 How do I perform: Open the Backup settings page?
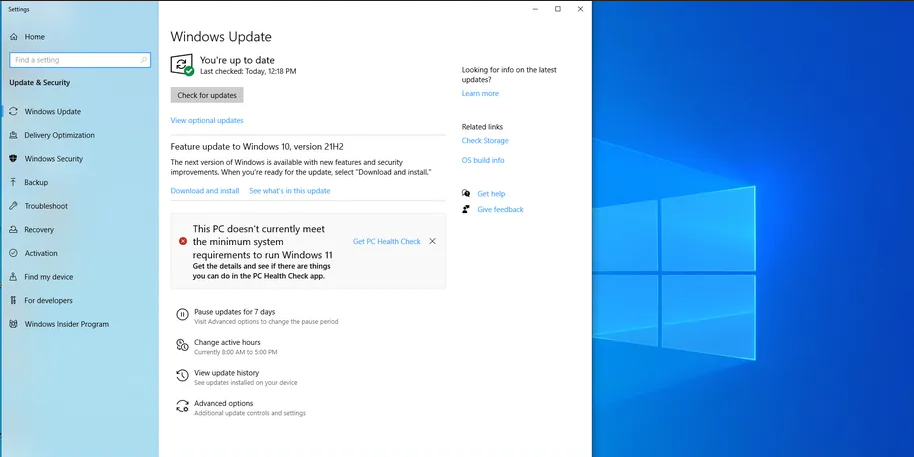coord(36,182)
